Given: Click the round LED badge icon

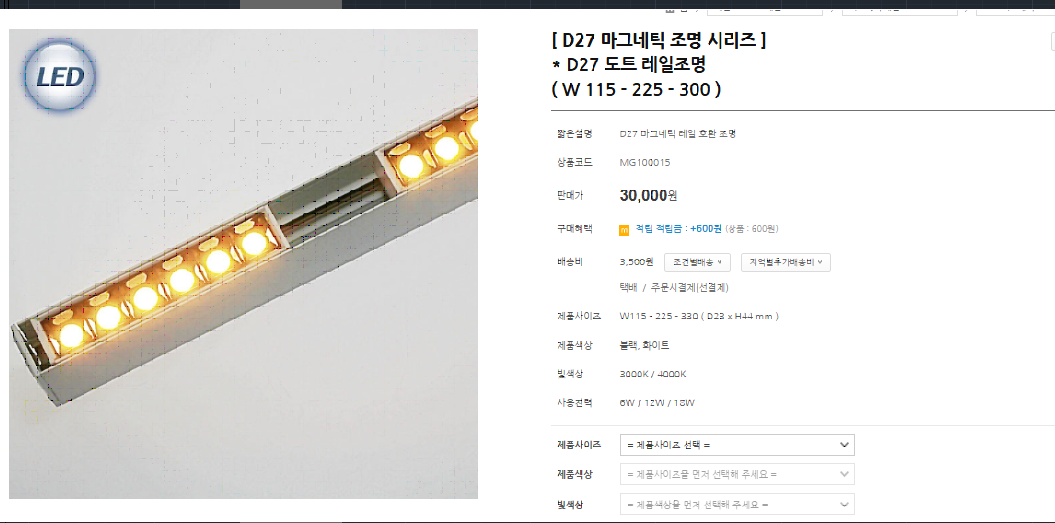Looking at the screenshot, I should coord(61,77).
